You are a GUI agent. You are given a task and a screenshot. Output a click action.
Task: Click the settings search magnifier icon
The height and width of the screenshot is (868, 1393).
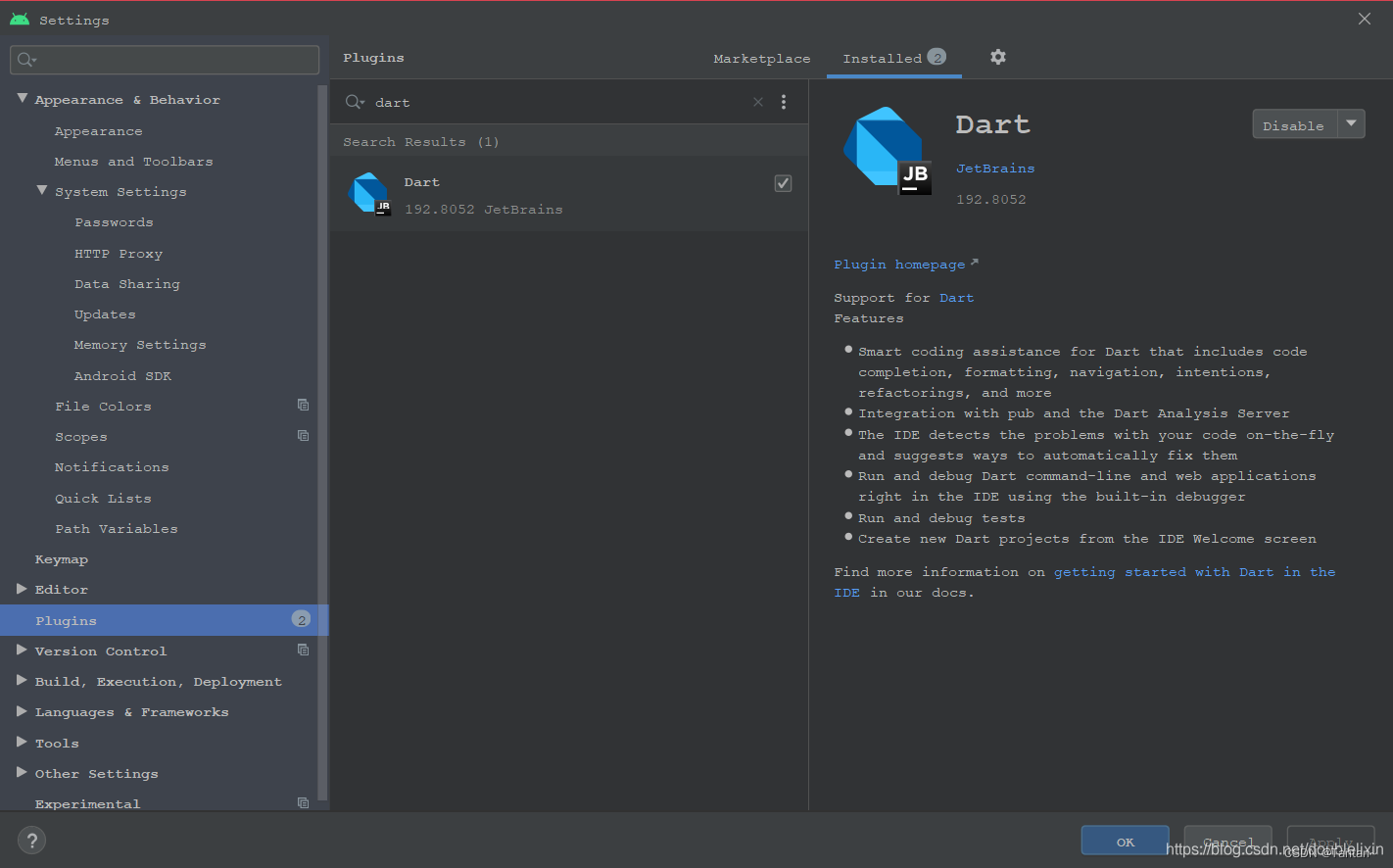(26, 60)
